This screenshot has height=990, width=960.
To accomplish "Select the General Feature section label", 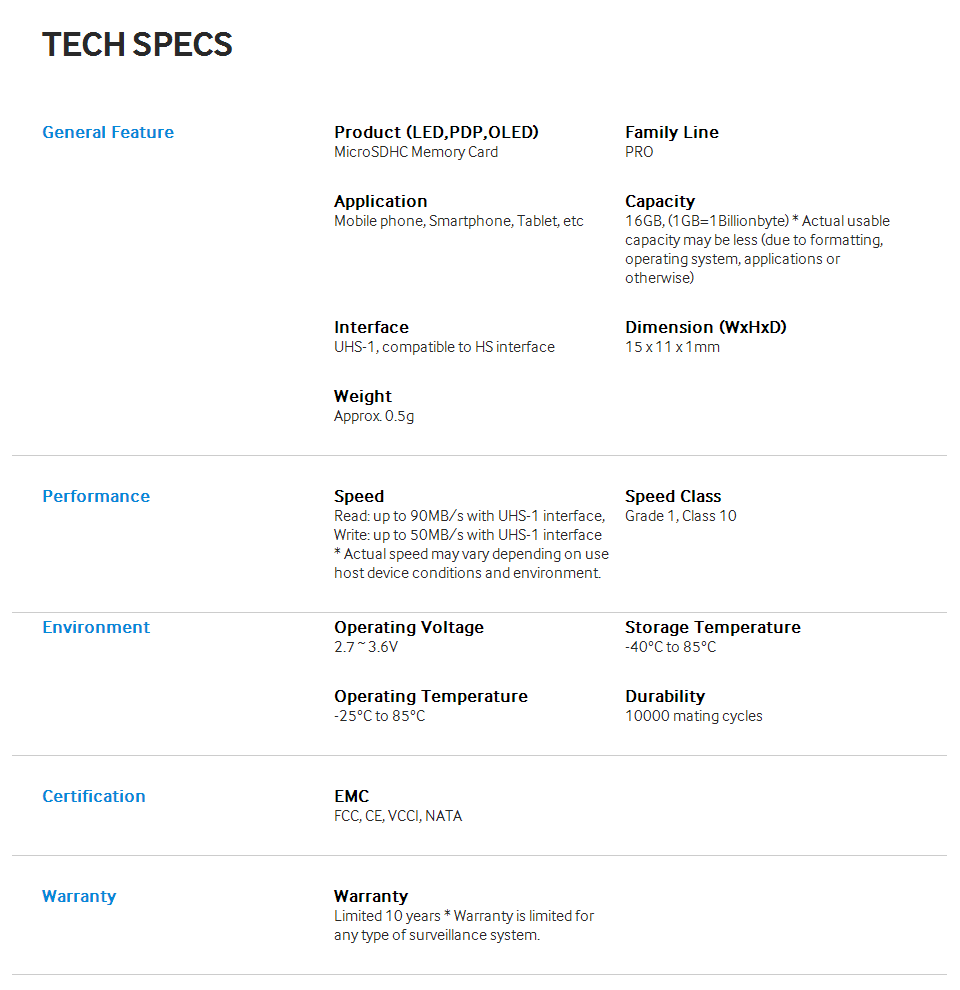I will click(108, 132).
